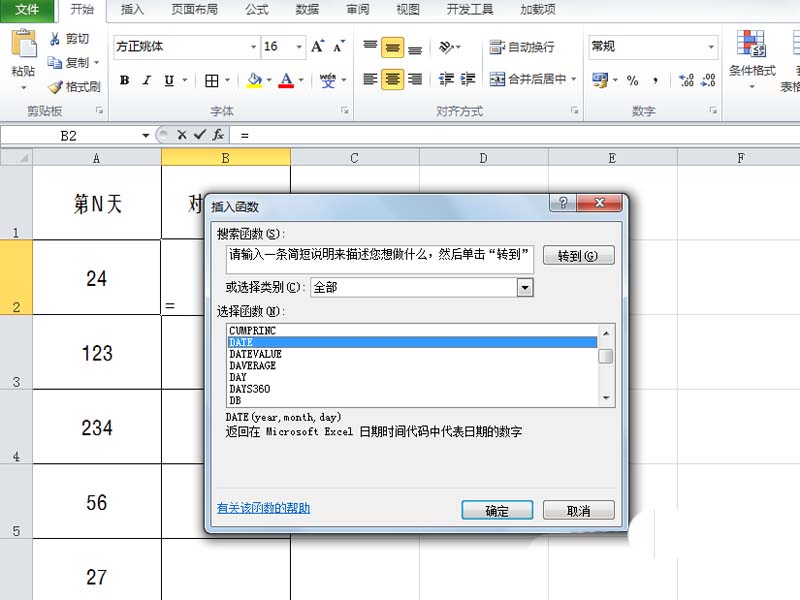800x600 pixels.
Task: Expand the Name Box dropdown arrow
Action: 145,136
